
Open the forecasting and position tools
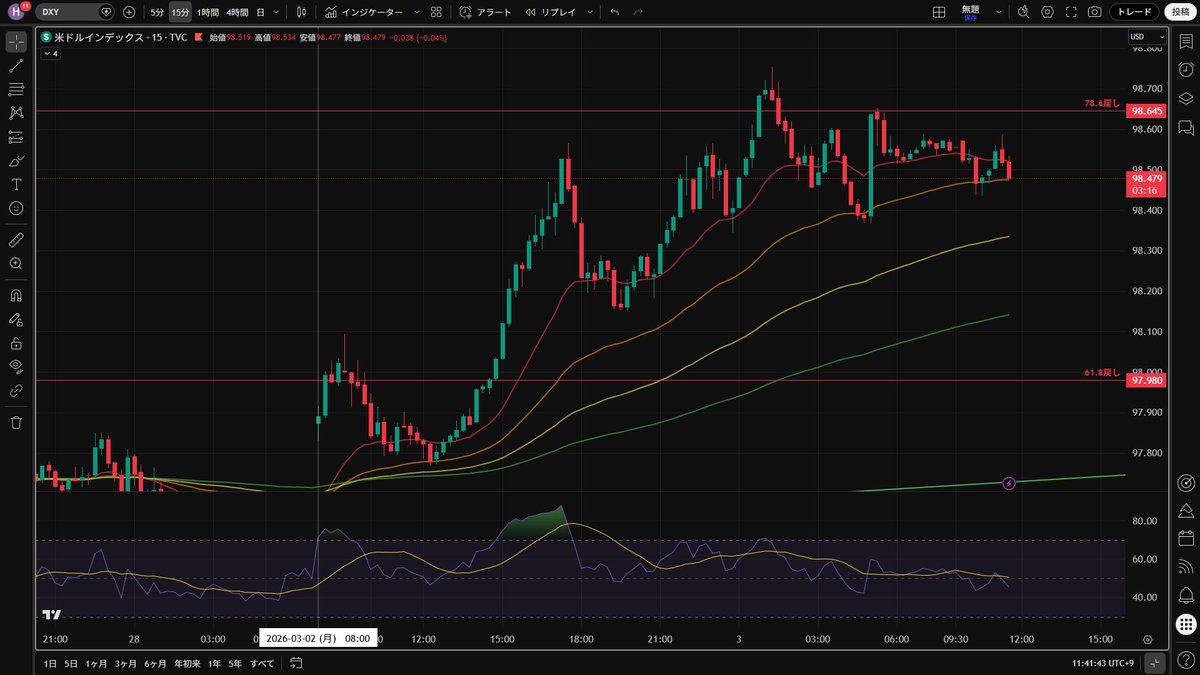[16, 137]
